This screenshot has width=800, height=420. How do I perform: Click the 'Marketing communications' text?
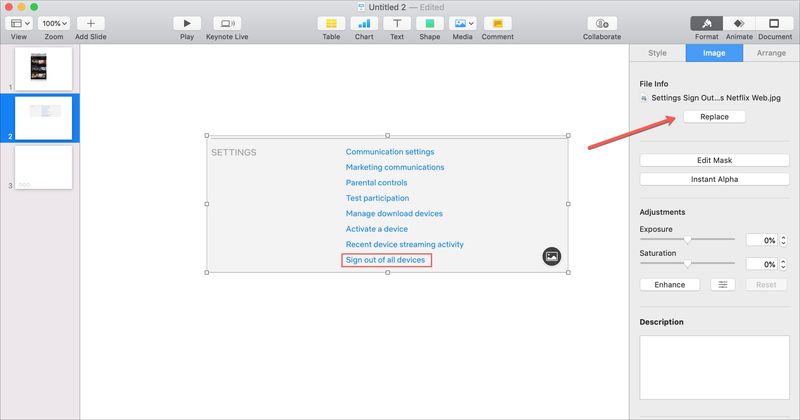[x=395, y=167]
